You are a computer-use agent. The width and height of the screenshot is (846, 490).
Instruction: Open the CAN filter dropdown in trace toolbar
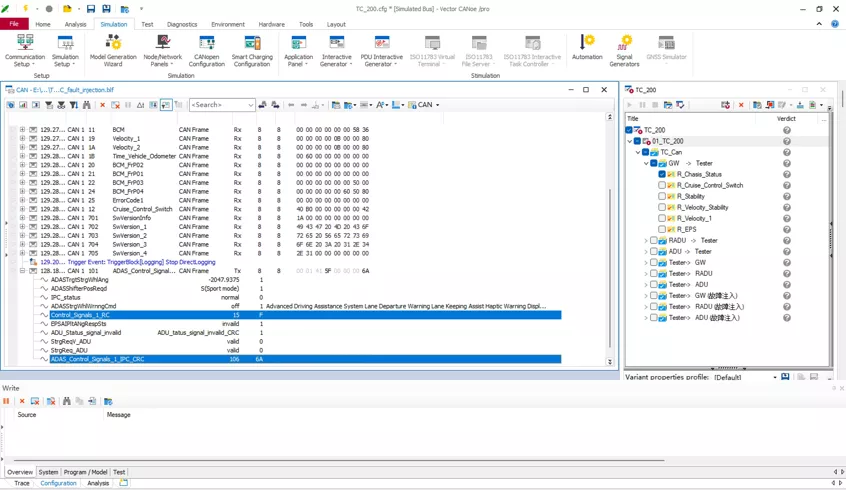pos(438,105)
